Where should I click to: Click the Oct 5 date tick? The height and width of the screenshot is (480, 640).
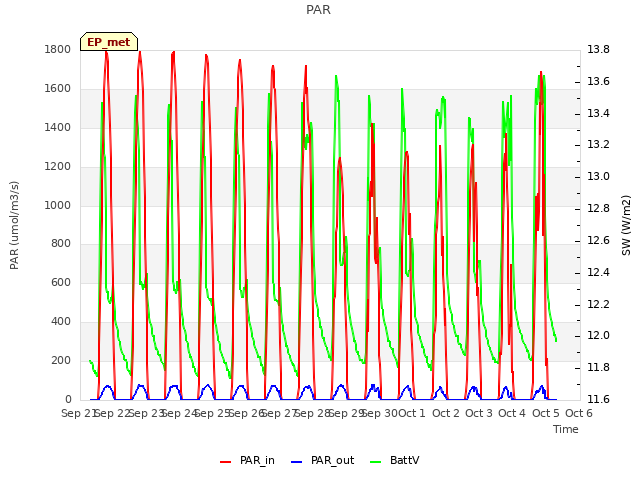point(546,413)
